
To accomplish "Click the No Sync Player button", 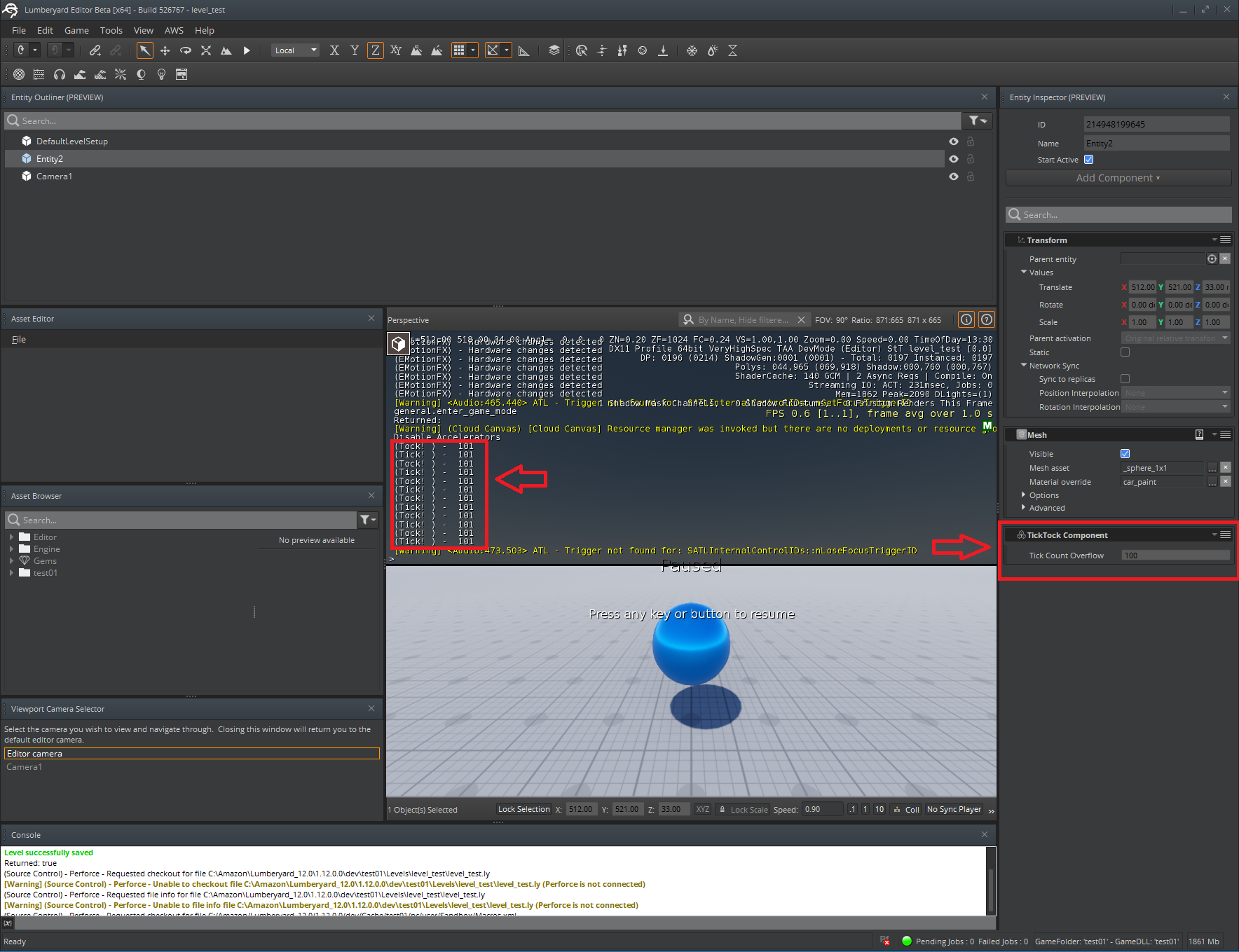I will tap(954, 809).
